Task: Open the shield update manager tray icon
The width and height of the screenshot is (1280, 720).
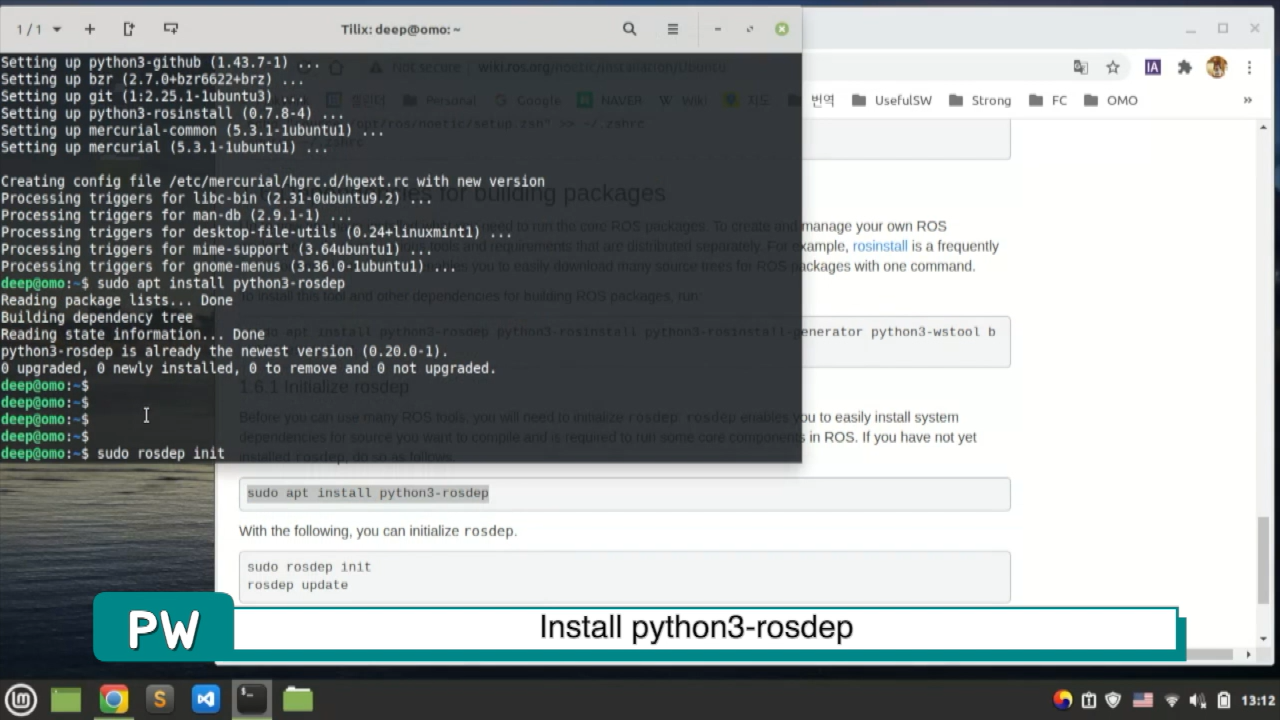Action: coord(1114,700)
